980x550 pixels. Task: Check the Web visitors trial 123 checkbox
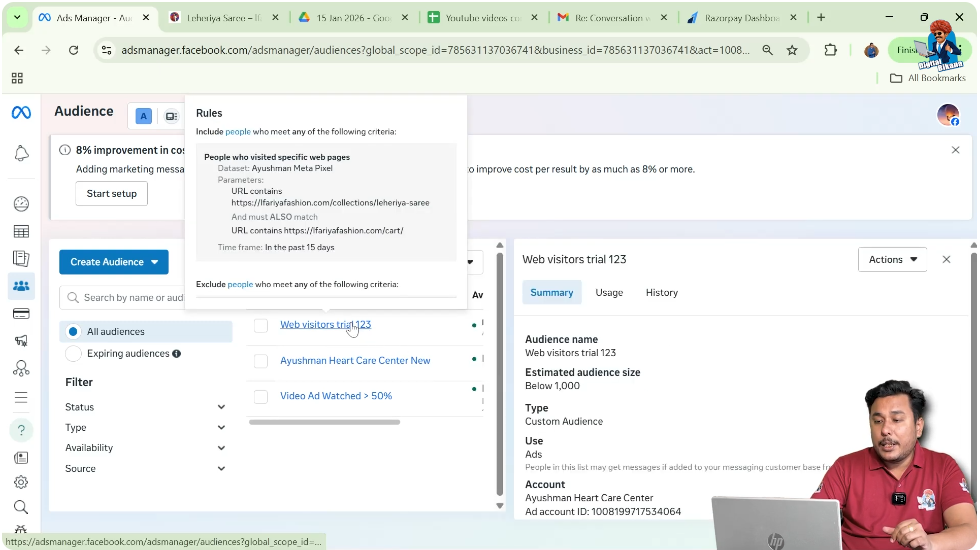[261, 325]
